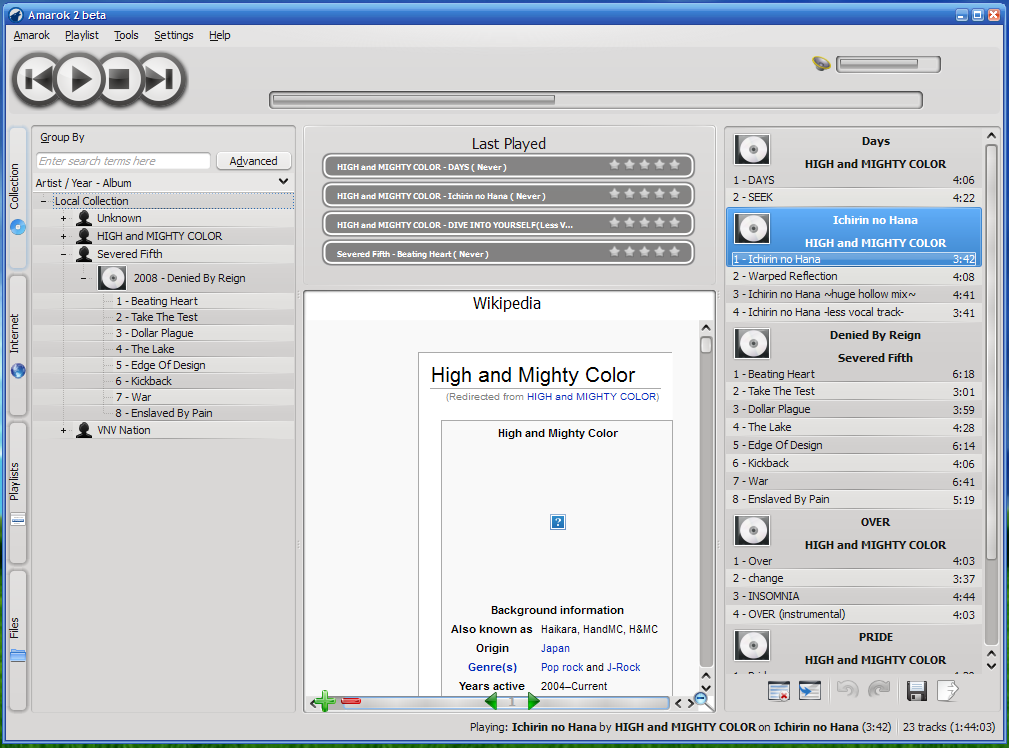Open the Settings menu
Image resolution: width=1009 pixels, height=748 pixels.
point(174,35)
